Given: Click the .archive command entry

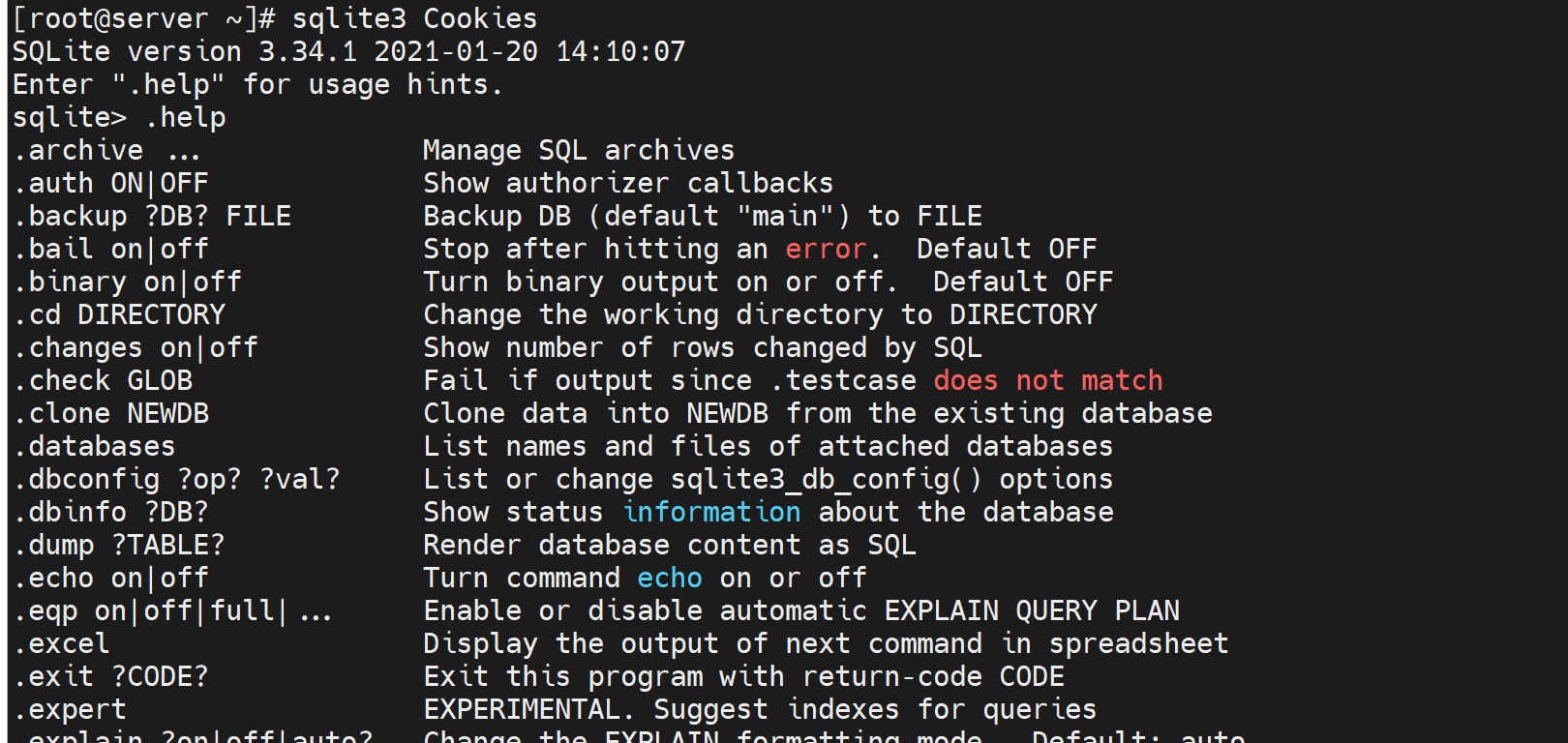Looking at the screenshot, I should click(x=106, y=151).
